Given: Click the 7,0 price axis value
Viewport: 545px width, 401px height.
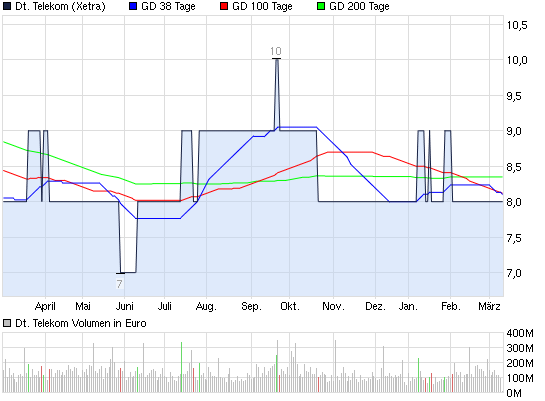Looking at the screenshot, I should pos(514,273).
